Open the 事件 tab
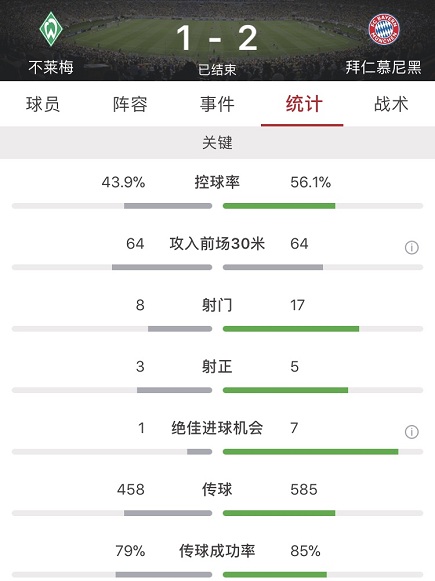The width and height of the screenshot is (435, 581). pos(217,104)
